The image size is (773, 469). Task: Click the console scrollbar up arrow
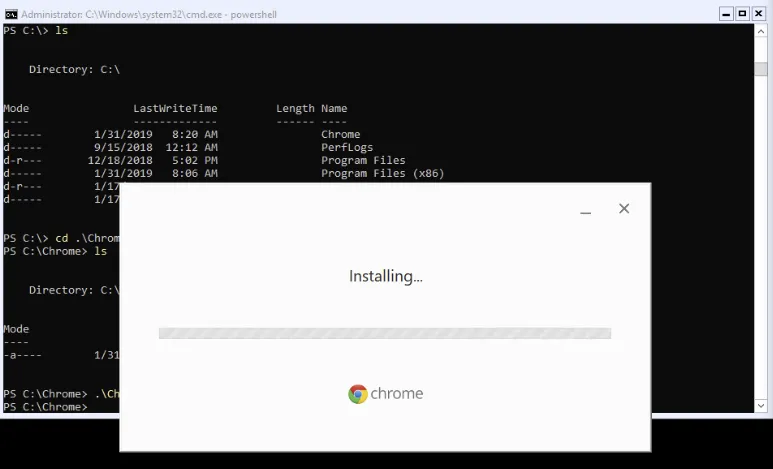[761, 31]
